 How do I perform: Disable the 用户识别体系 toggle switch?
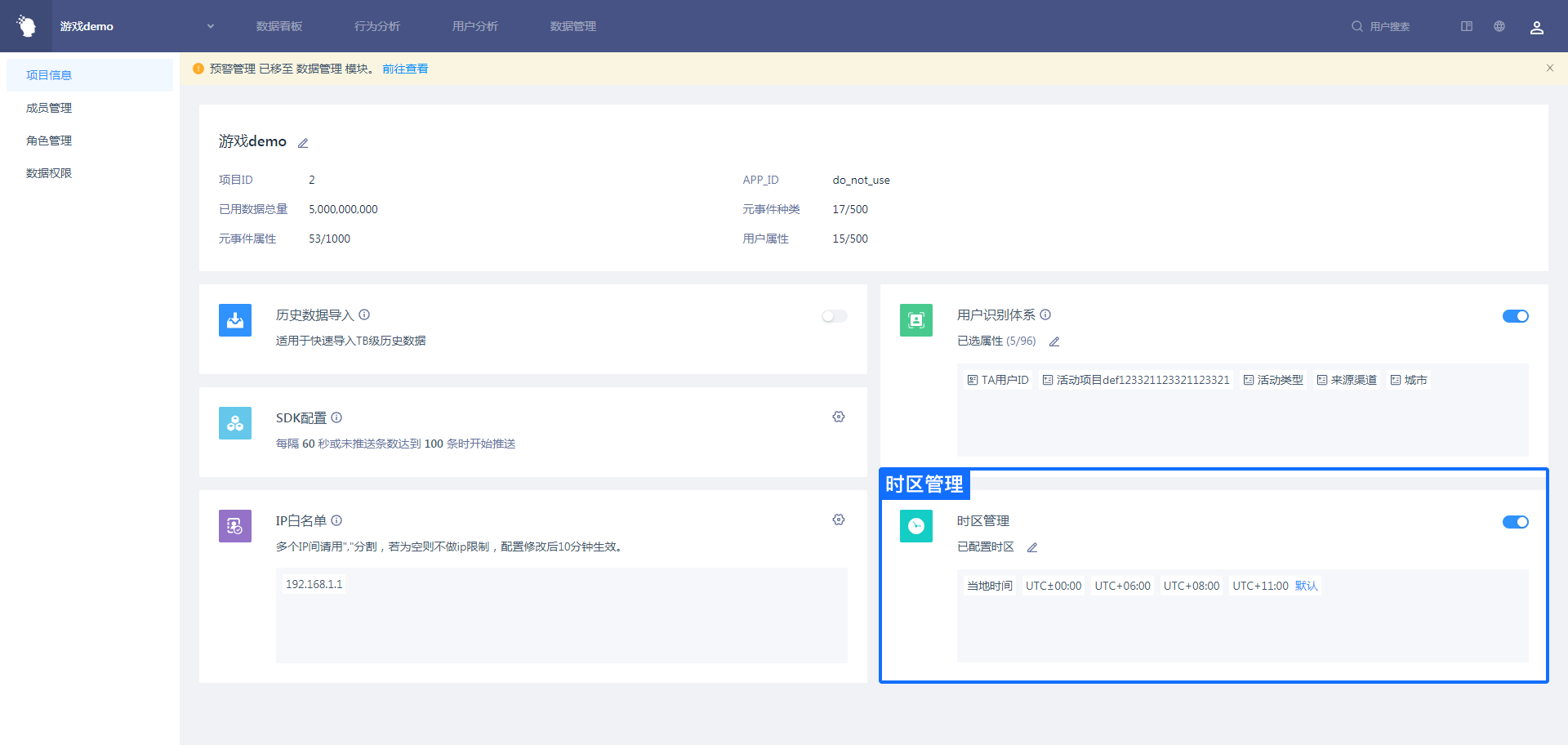(1515, 316)
